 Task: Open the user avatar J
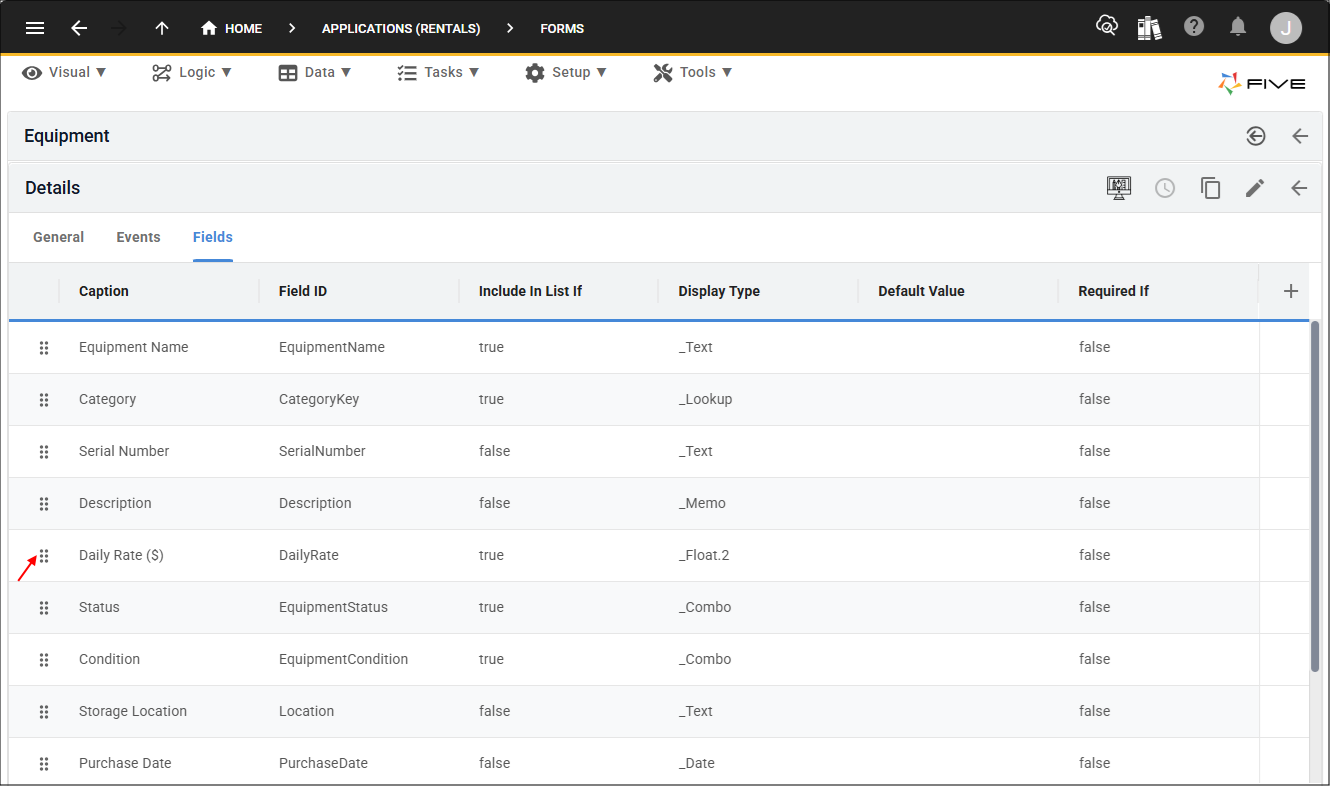(1286, 28)
